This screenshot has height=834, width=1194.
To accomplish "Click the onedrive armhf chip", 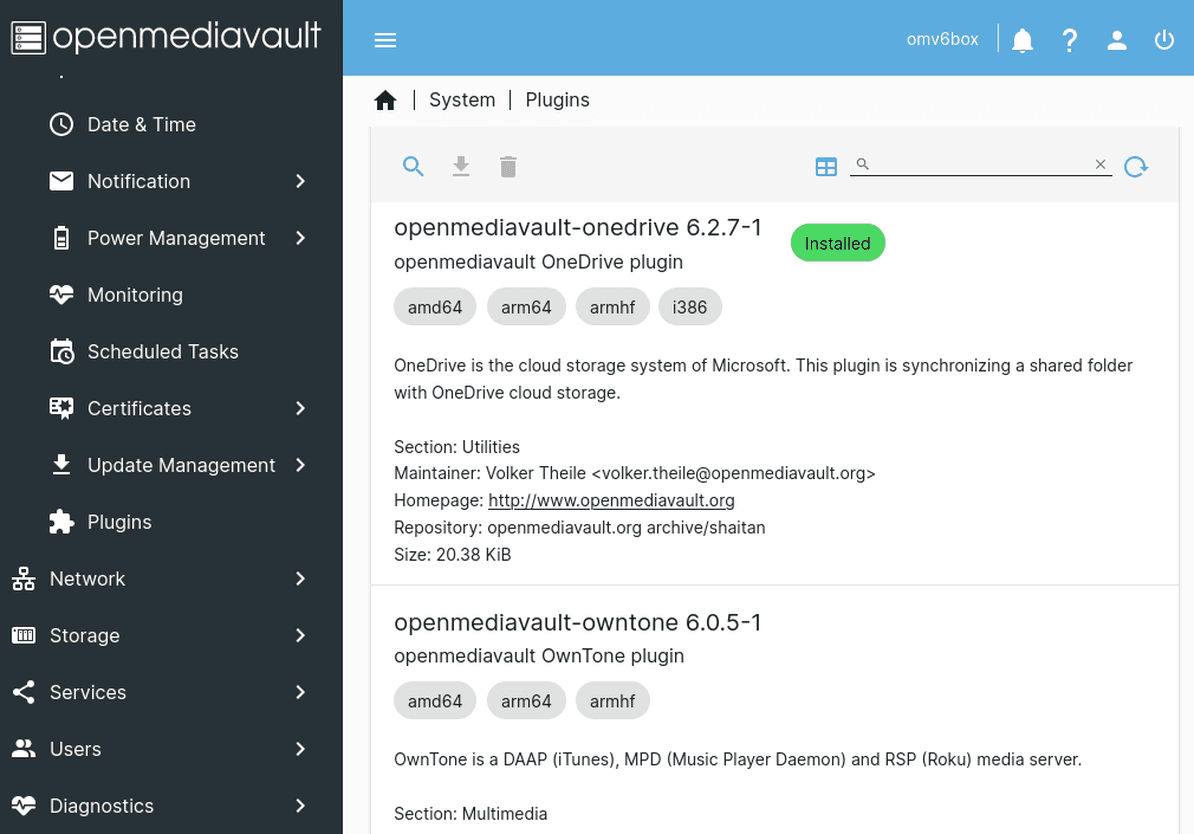I will [612, 307].
